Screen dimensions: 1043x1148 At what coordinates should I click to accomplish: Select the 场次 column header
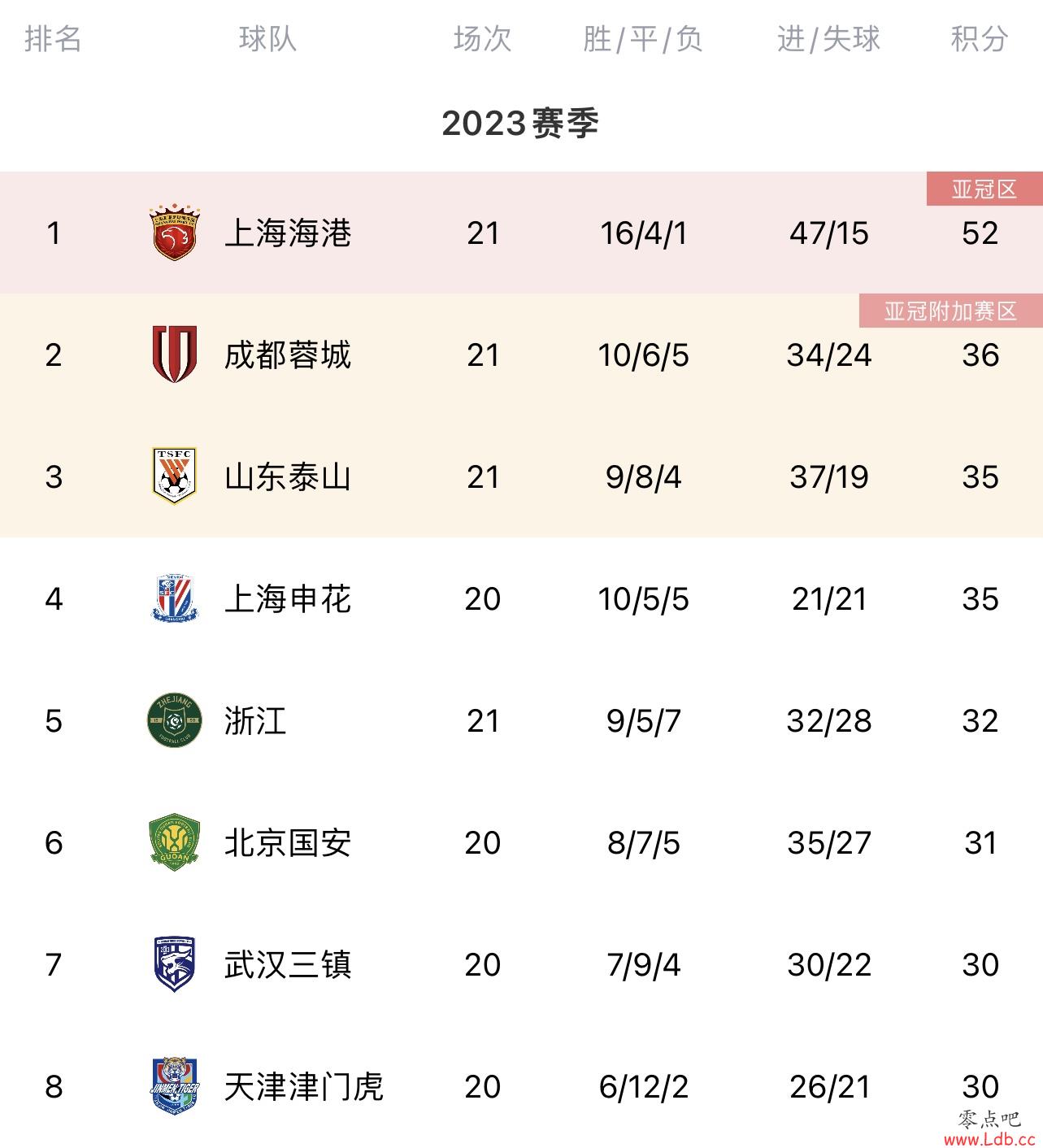(482, 38)
